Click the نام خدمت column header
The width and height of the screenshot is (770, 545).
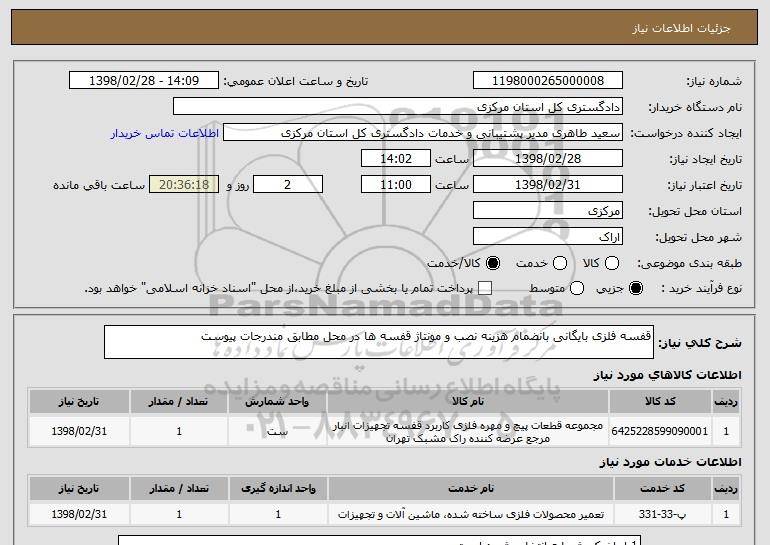(470, 489)
